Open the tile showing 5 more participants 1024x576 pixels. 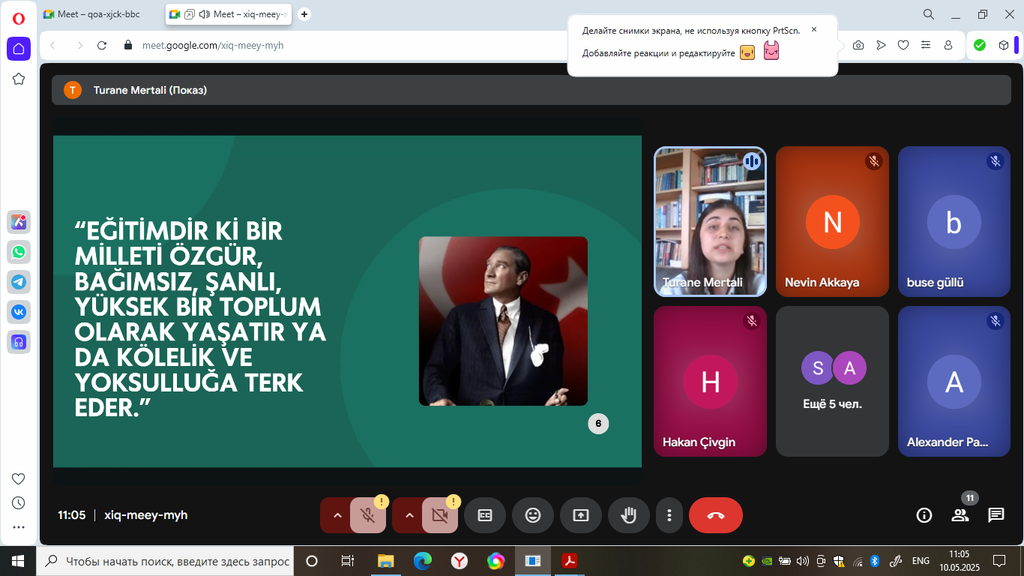(832, 381)
